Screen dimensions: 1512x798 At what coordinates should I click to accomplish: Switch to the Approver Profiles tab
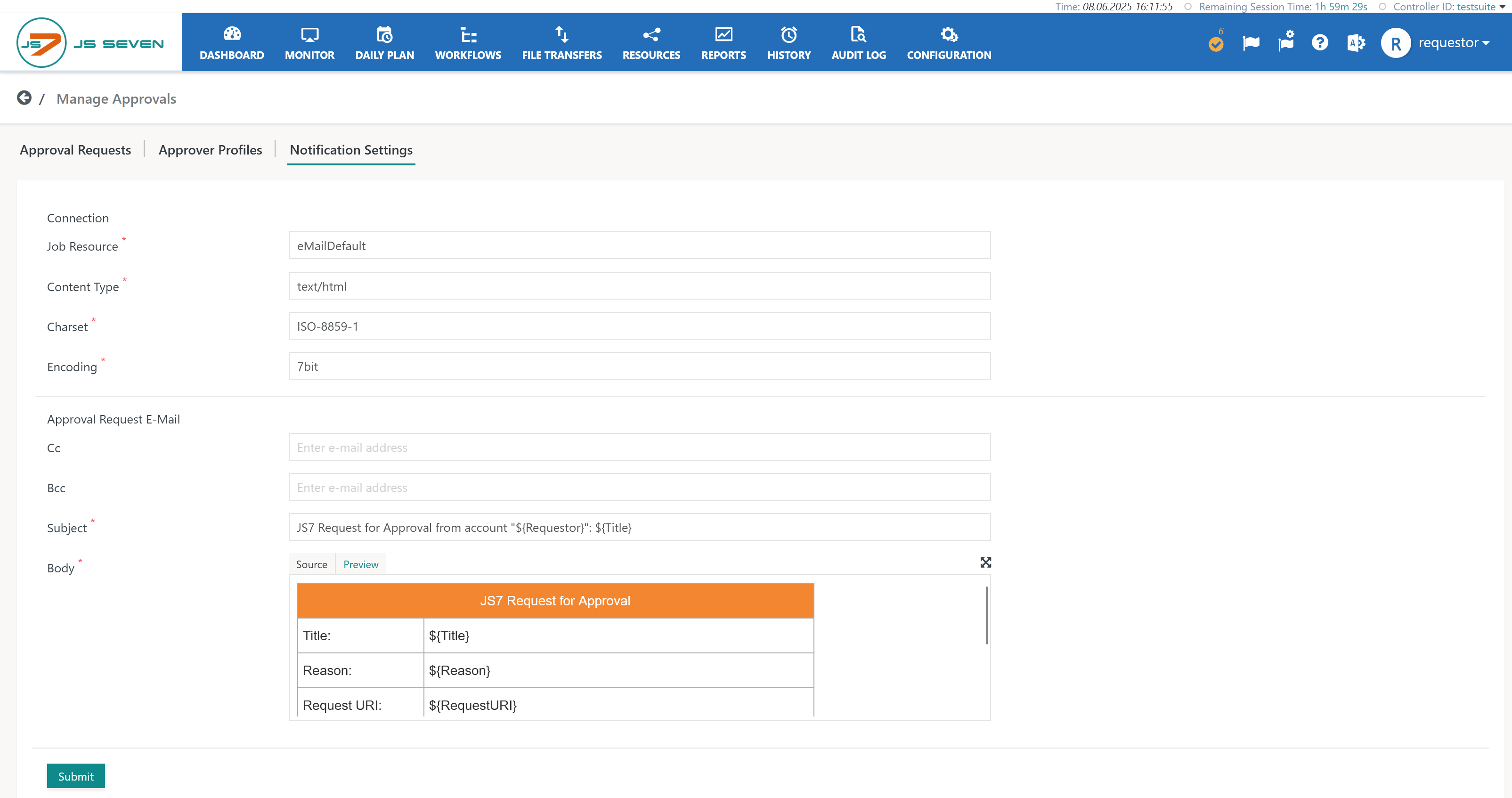(210, 150)
